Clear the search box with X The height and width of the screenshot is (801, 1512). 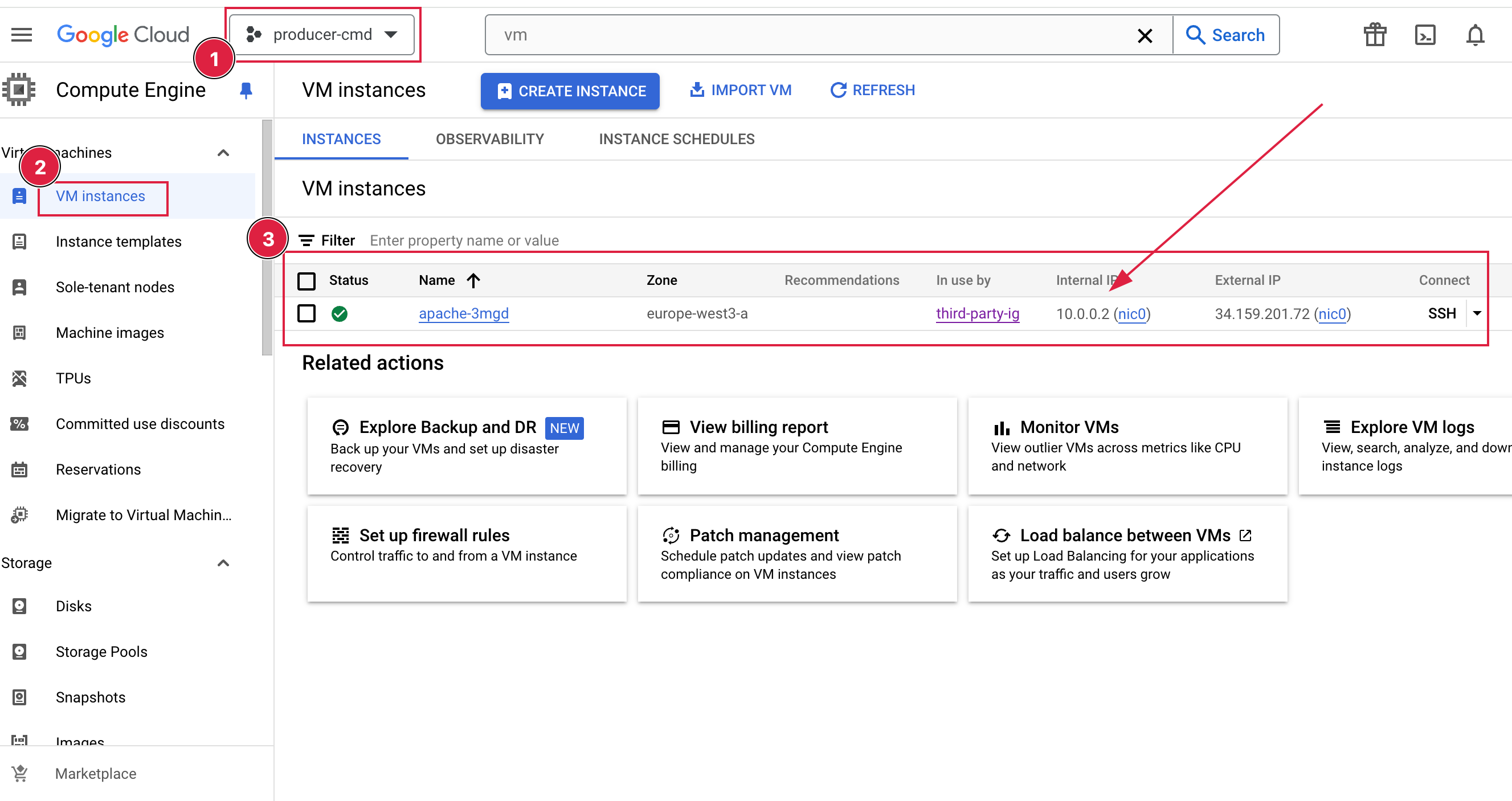click(x=1144, y=36)
